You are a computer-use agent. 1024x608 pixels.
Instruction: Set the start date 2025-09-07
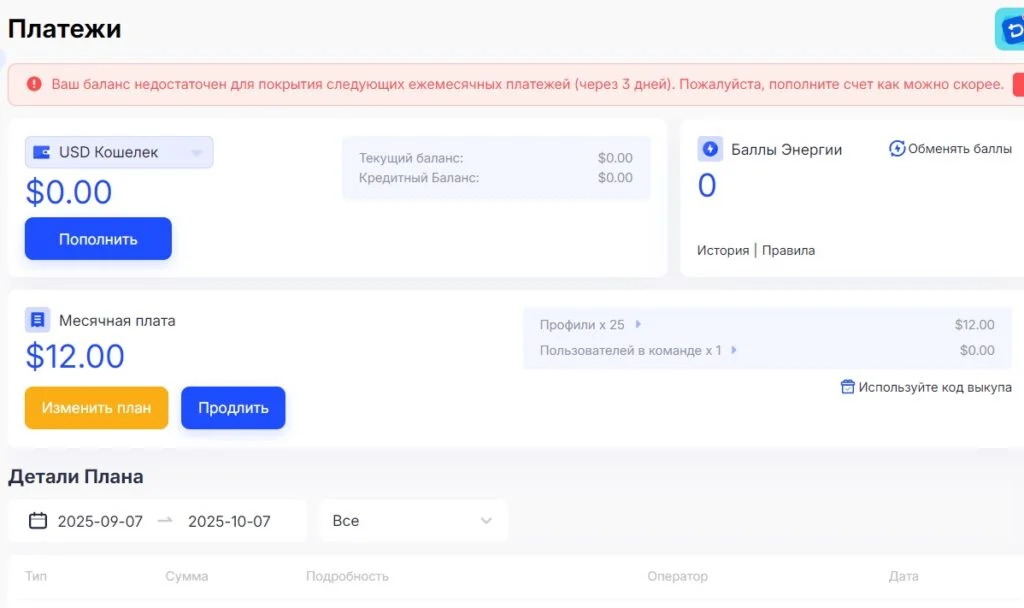click(100, 521)
